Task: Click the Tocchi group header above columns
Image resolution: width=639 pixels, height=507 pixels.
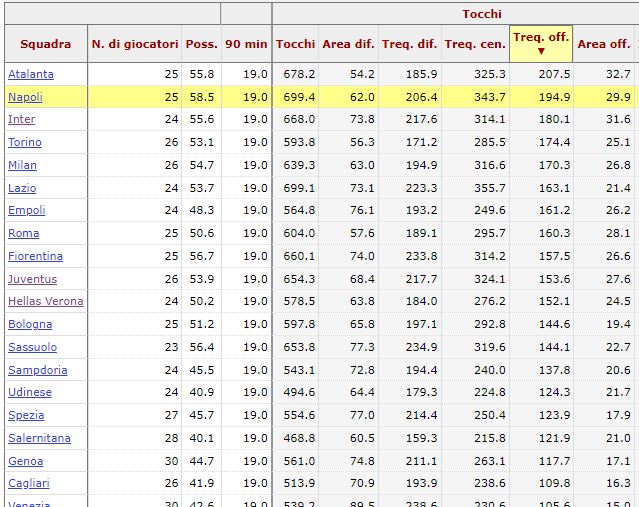Action: click(481, 14)
